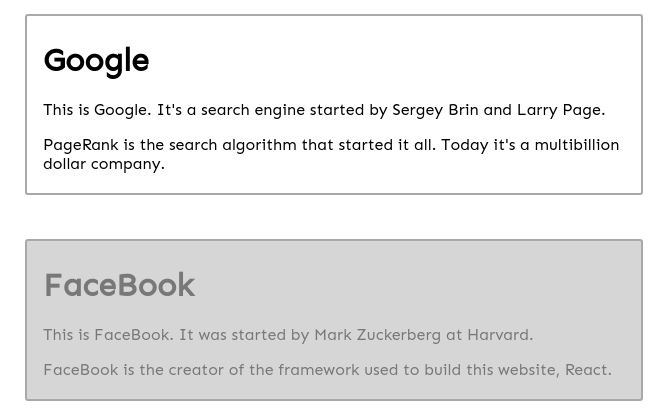Screen dimensions: 663x416
Task: Click the word Zuckerberg
Action: pyautogui.click(x=399, y=335)
